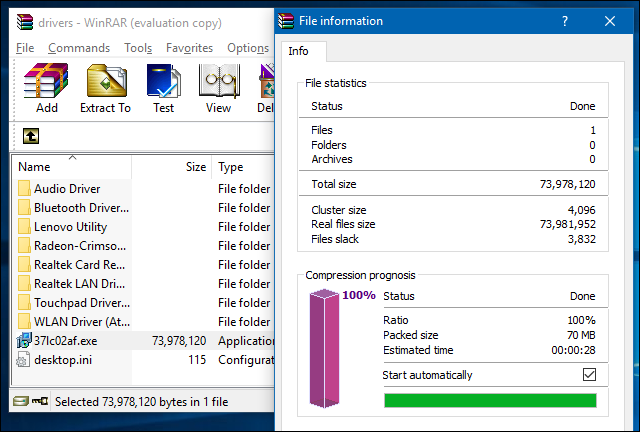Close the File information dialog
Screen dimensions: 640x432
click(610, 21)
